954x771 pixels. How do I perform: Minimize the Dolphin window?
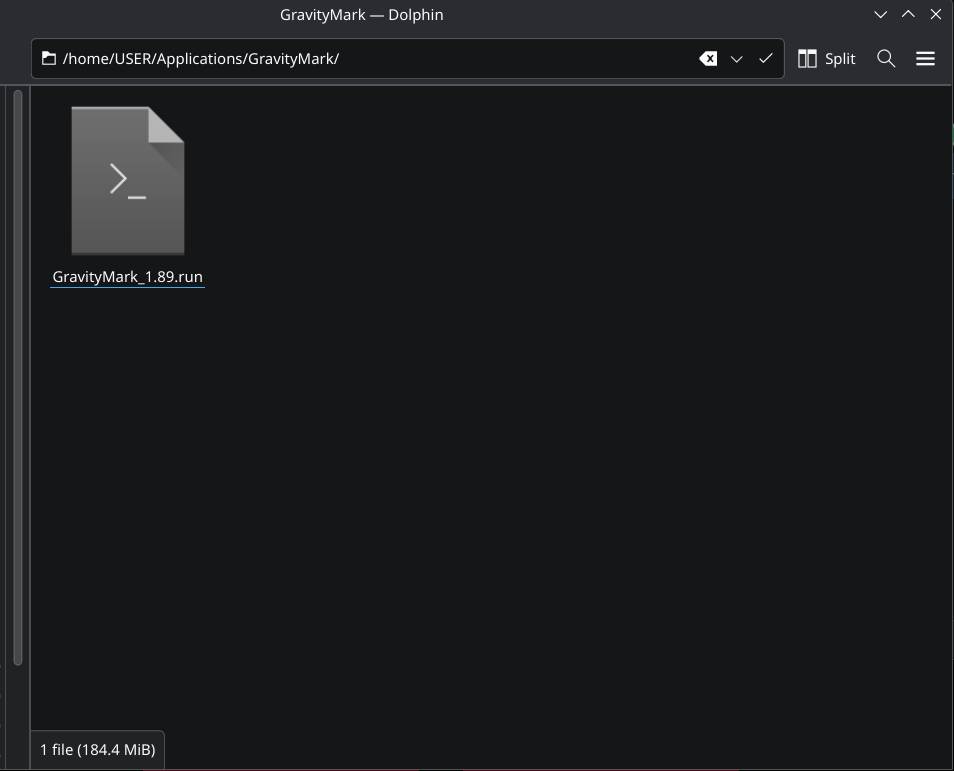880,14
